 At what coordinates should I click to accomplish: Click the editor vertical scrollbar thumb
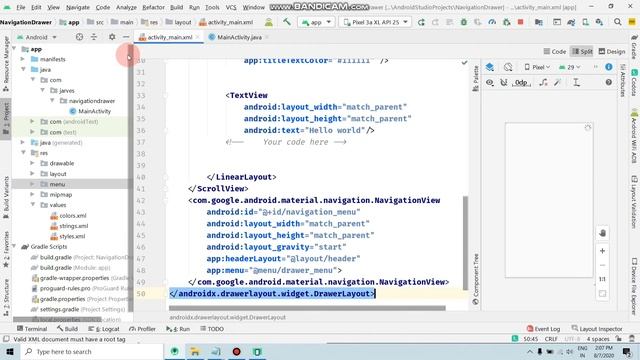click(465, 243)
